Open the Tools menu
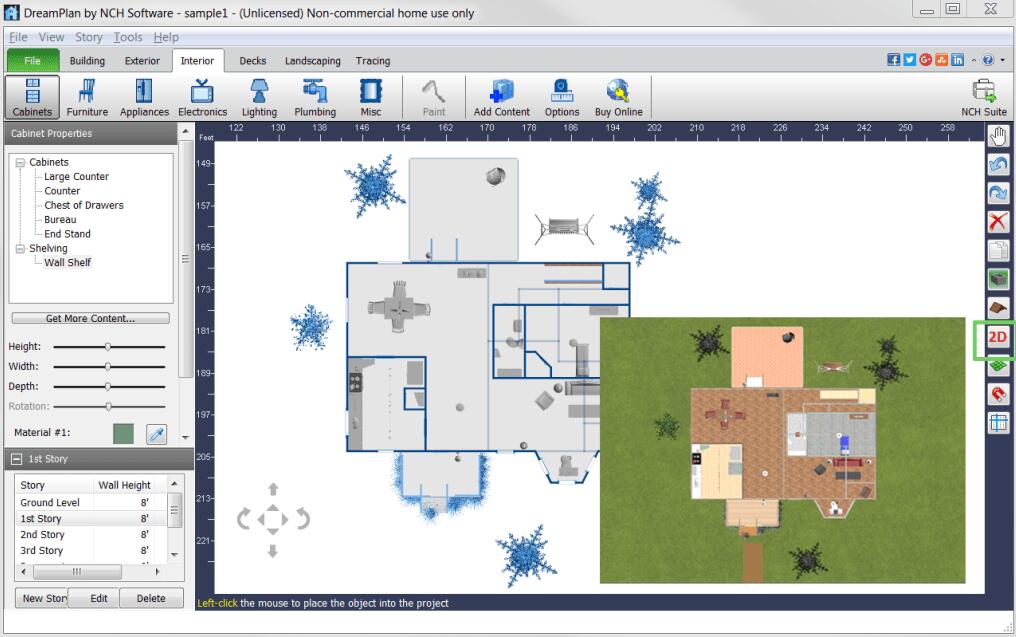1016x637 pixels. (127, 36)
